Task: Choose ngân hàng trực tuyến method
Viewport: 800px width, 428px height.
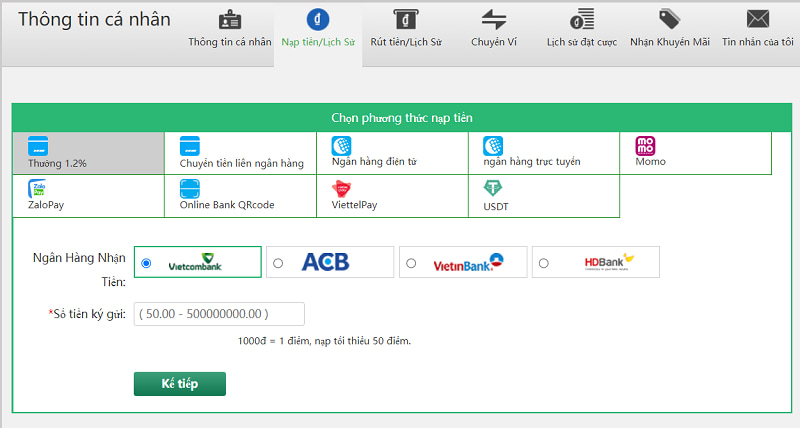Action: 544,152
